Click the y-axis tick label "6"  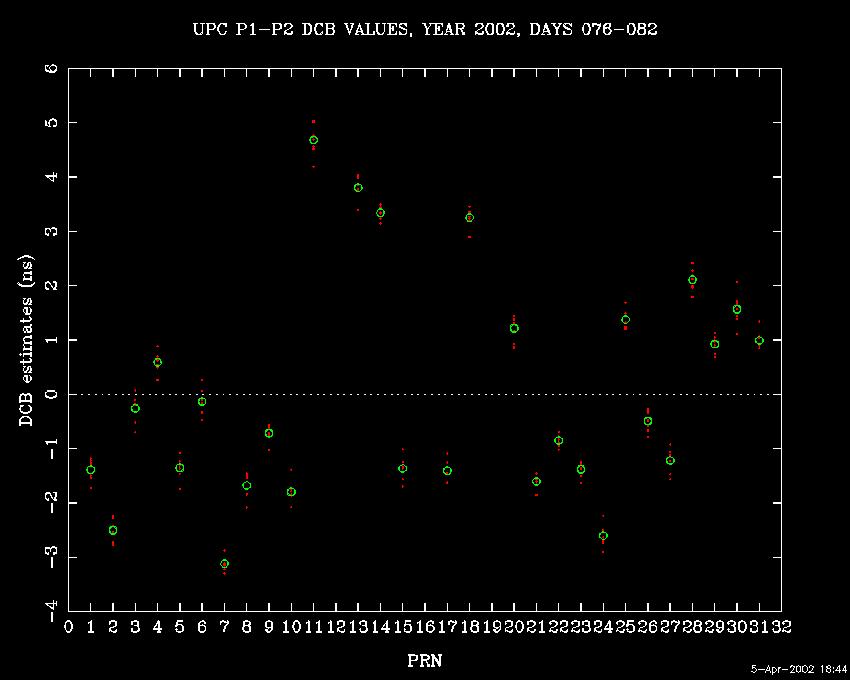(x=51, y=69)
